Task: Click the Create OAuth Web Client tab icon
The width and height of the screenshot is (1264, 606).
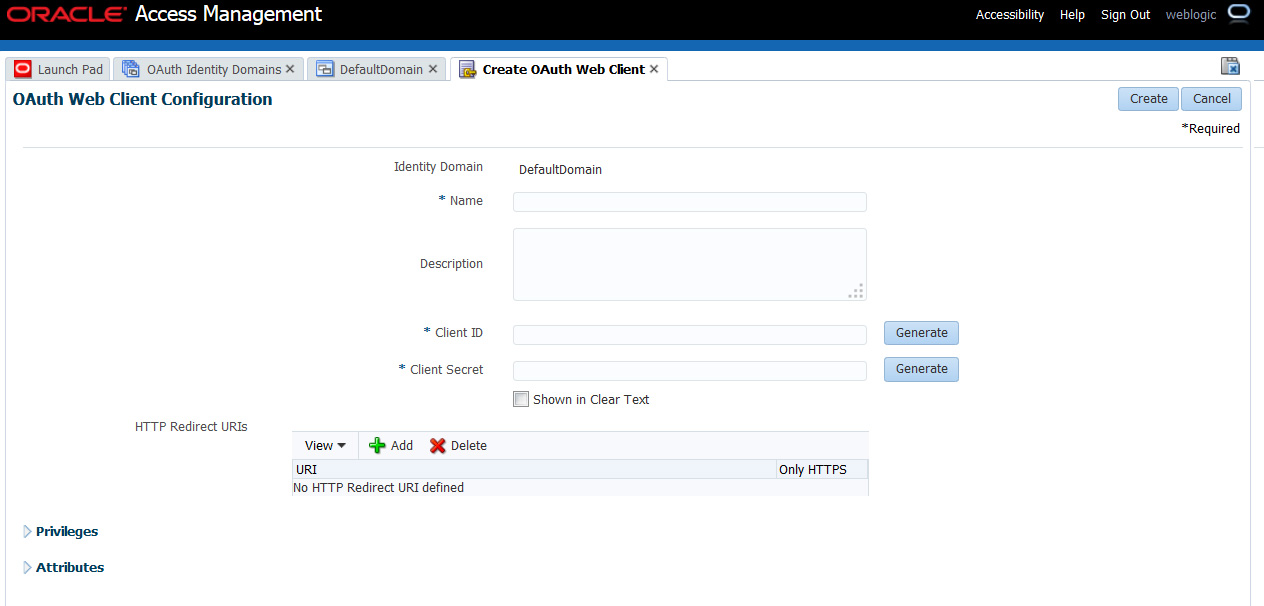Action: click(x=467, y=69)
